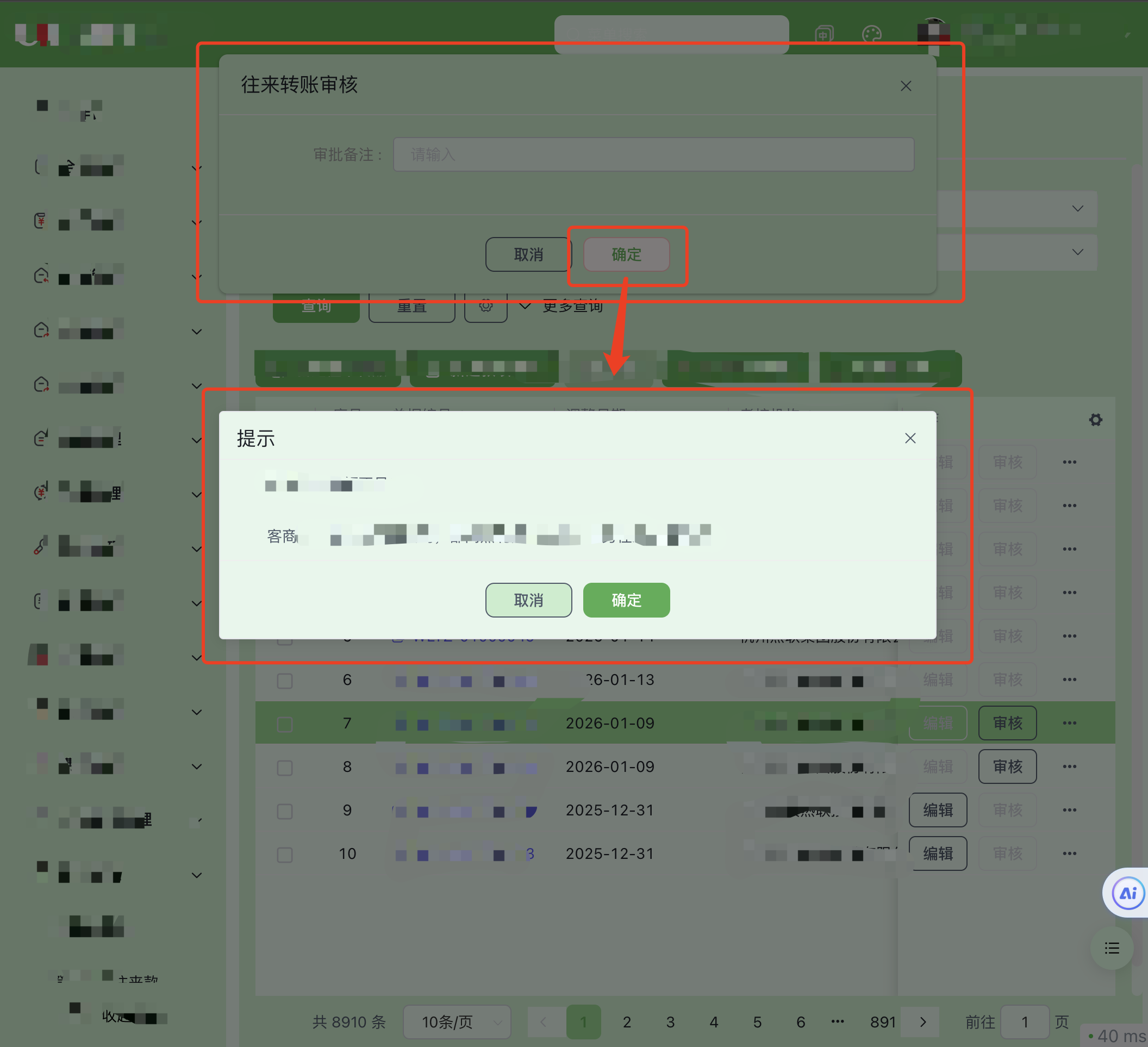Expand the first sidebar menu chevron
This screenshot has width=1148, height=1047.
point(196,168)
